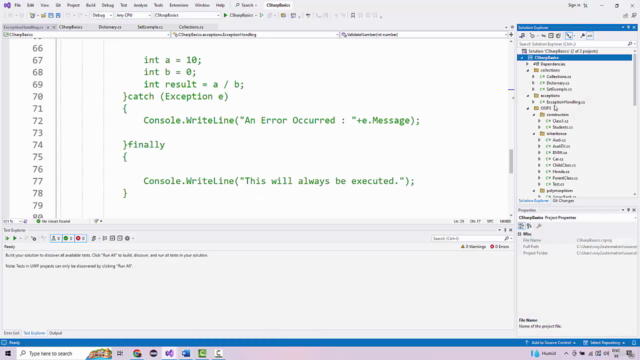Screen dimensions: 640x360
Task: Open Google Chrome from Windows taskbar
Action: 137,353
